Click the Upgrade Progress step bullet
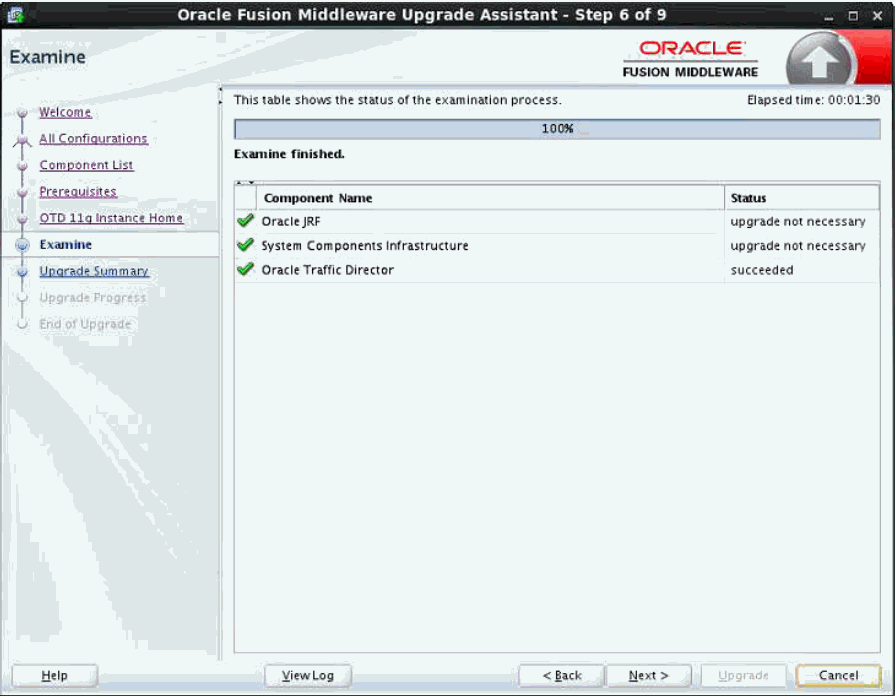Viewport: 895px width, 696px height. [x=22, y=298]
